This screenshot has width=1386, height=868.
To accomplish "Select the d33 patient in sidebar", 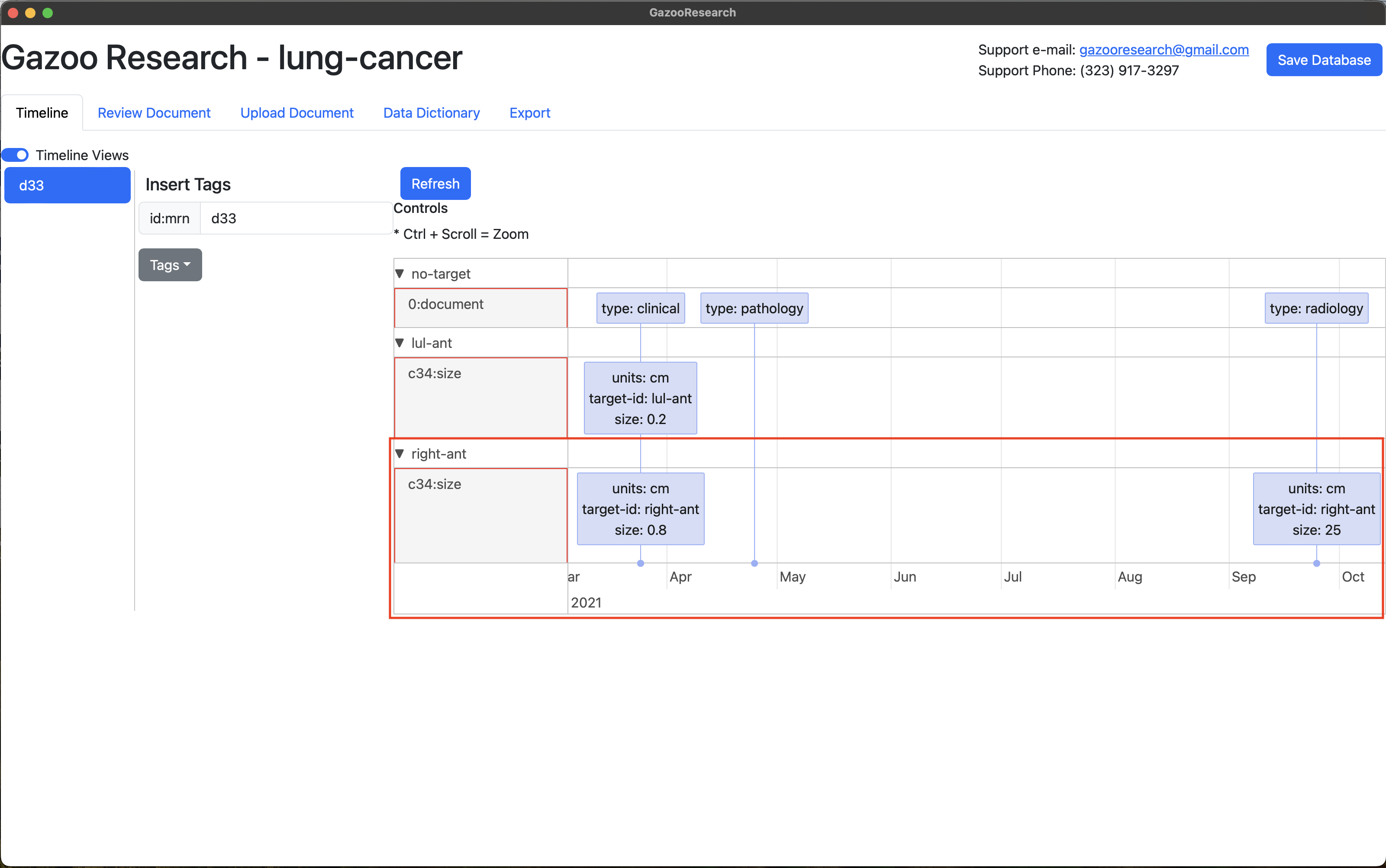I will tap(67, 186).
